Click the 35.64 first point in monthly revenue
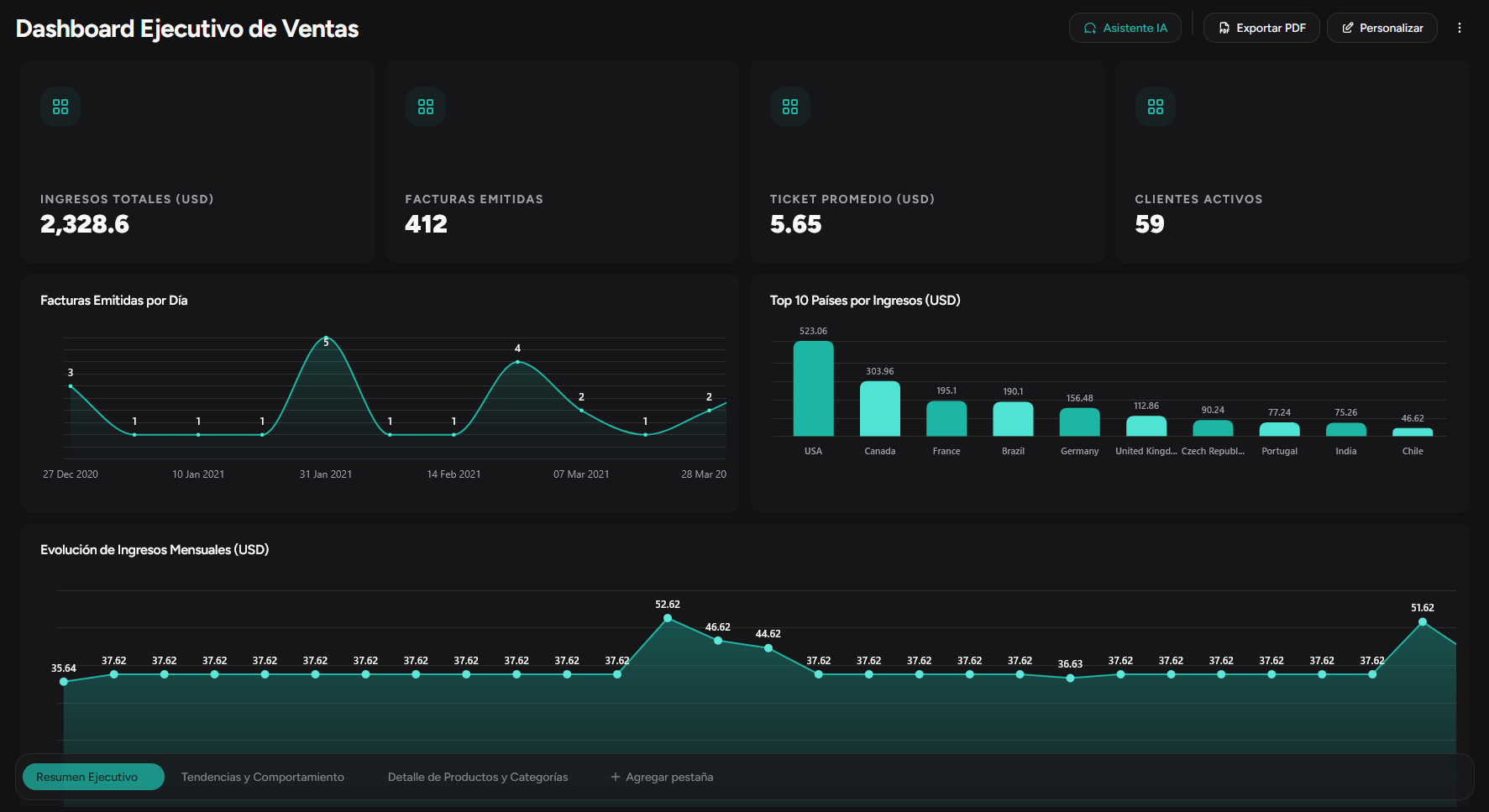 tap(64, 682)
